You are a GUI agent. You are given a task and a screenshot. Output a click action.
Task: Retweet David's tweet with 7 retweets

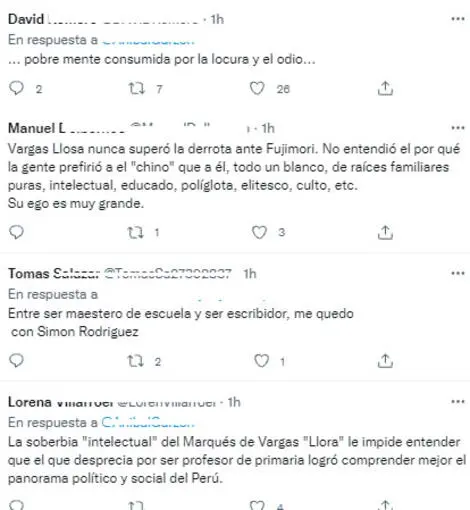(x=137, y=89)
